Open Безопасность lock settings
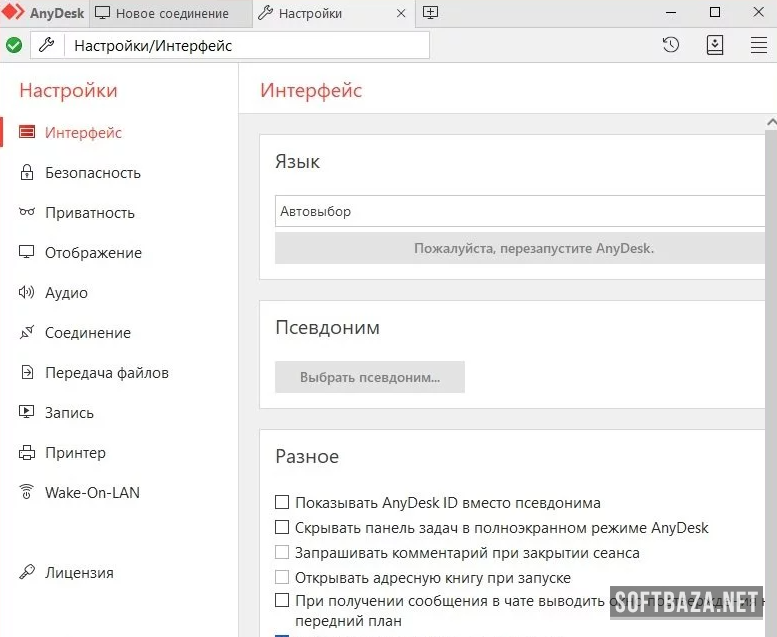The width and height of the screenshot is (777, 637). click(92, 173)
